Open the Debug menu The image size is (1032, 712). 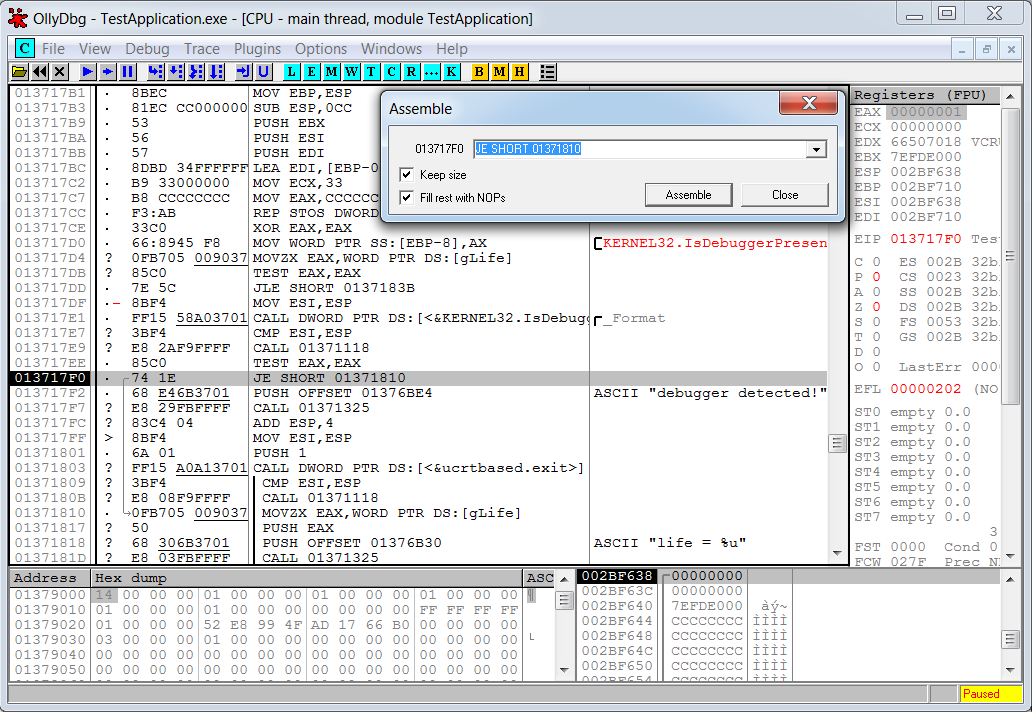(147, 49)
